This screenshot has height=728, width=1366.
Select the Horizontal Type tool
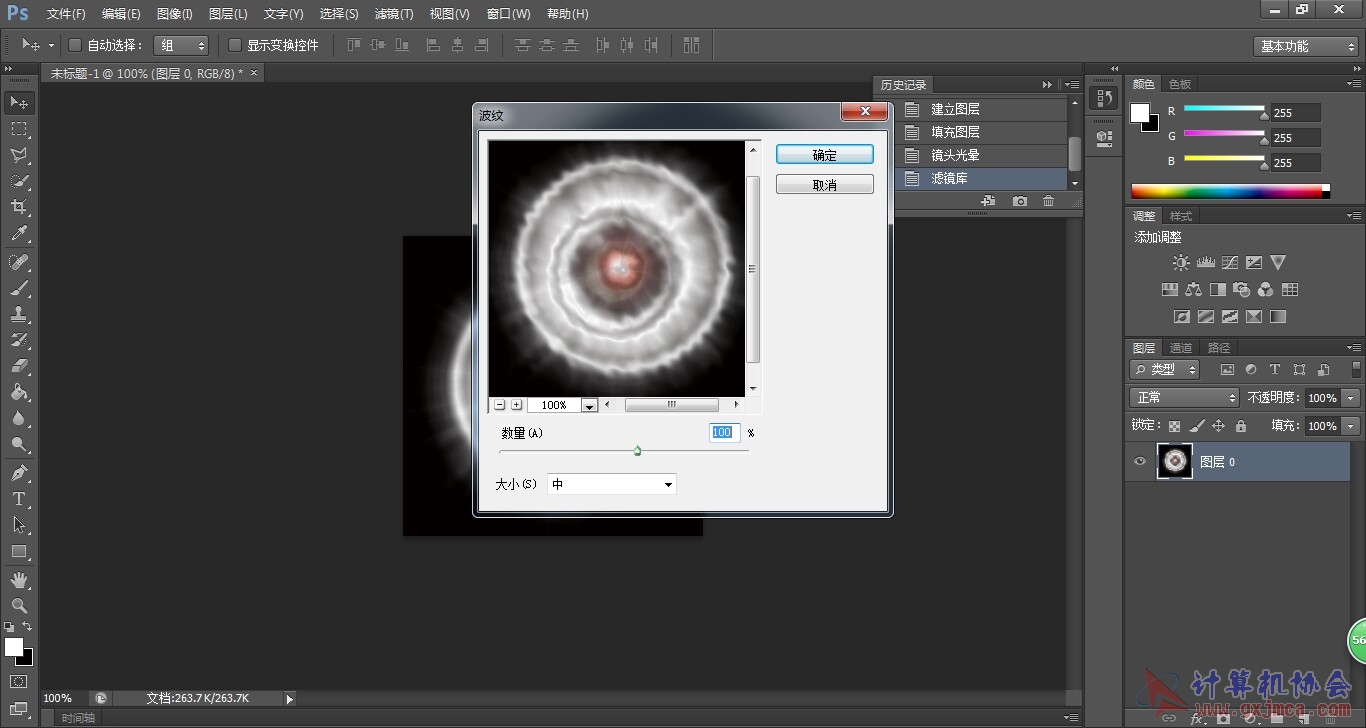19,499
